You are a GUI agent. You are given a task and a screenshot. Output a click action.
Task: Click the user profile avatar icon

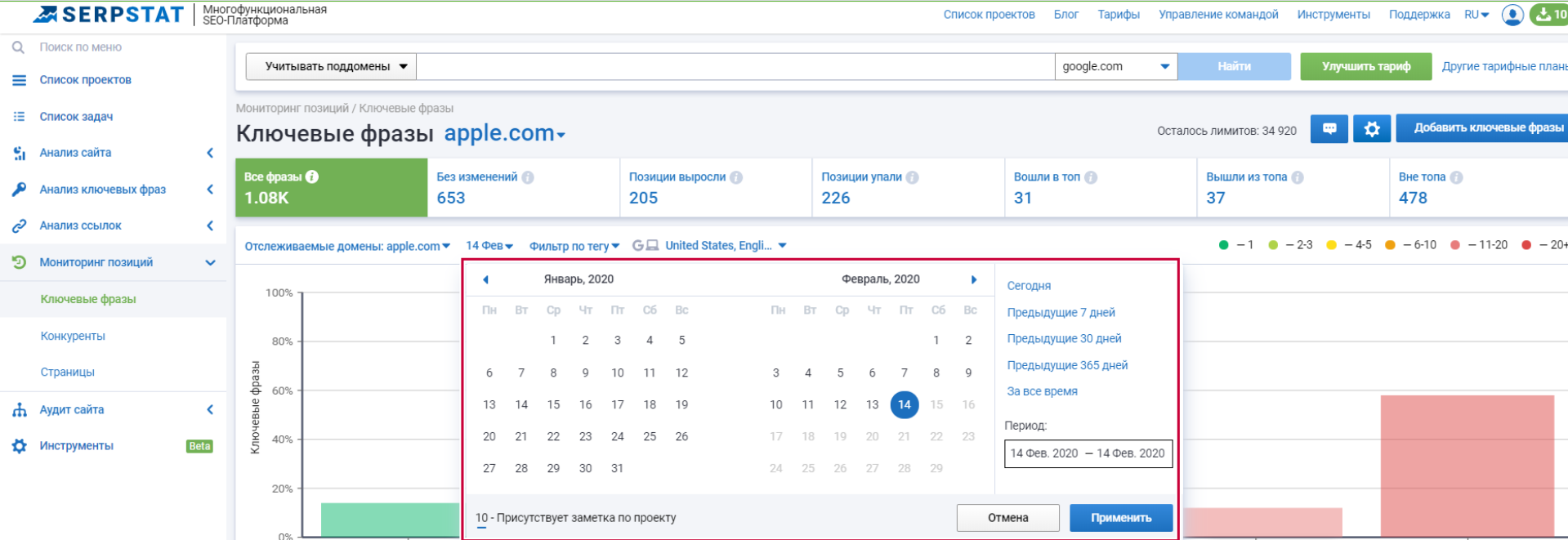click(1512, 15)
